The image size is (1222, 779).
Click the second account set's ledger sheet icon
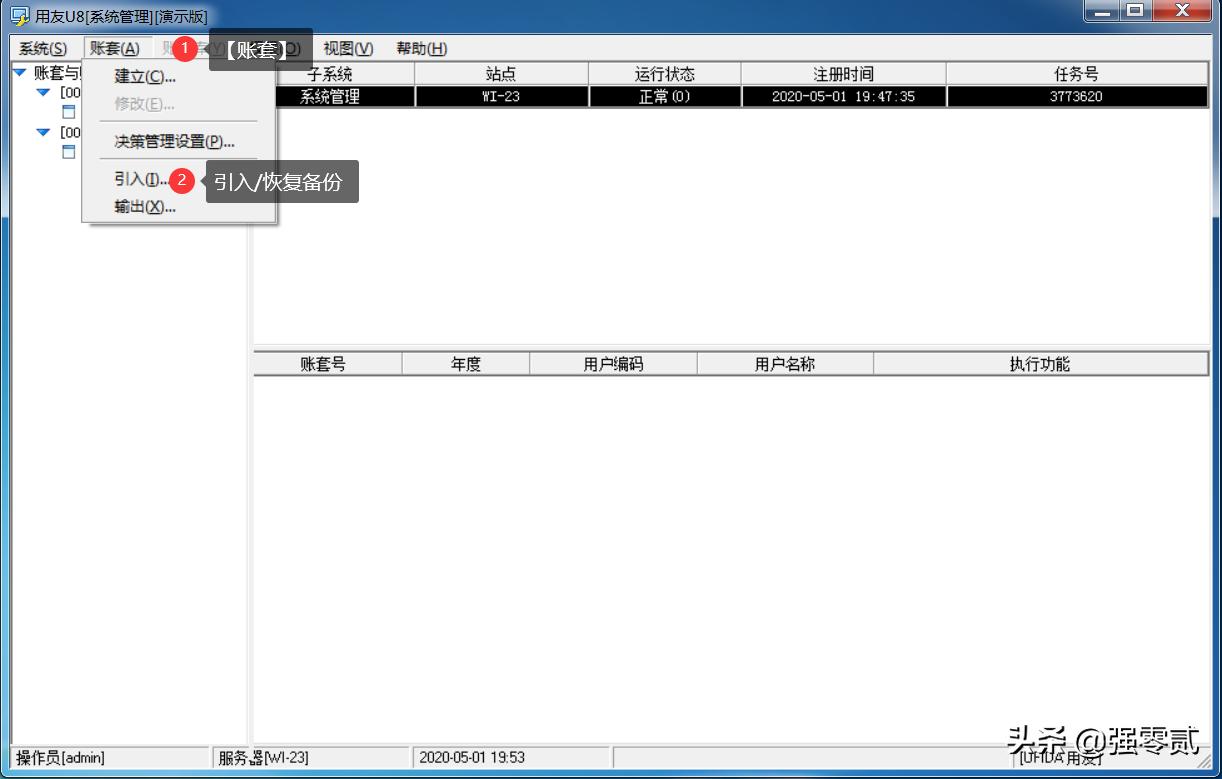coord(68,152)
